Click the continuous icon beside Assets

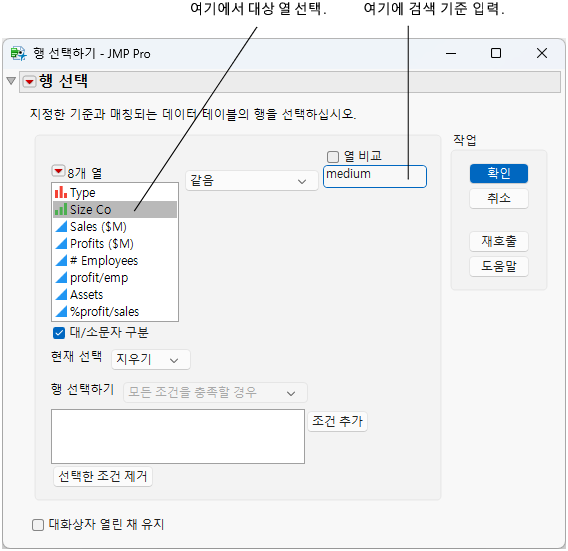tap(61, 295)
